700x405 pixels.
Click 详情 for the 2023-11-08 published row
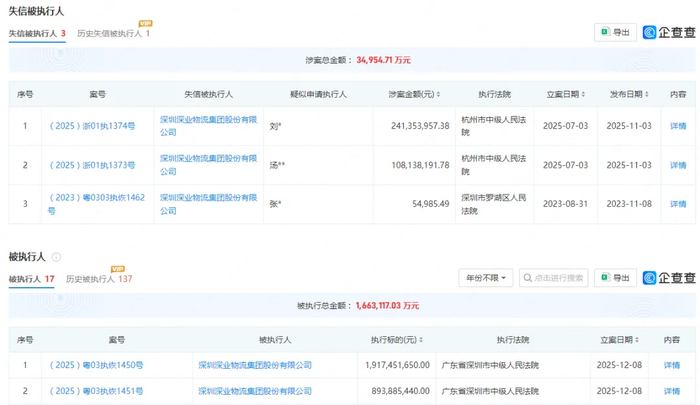click(678, 205)
